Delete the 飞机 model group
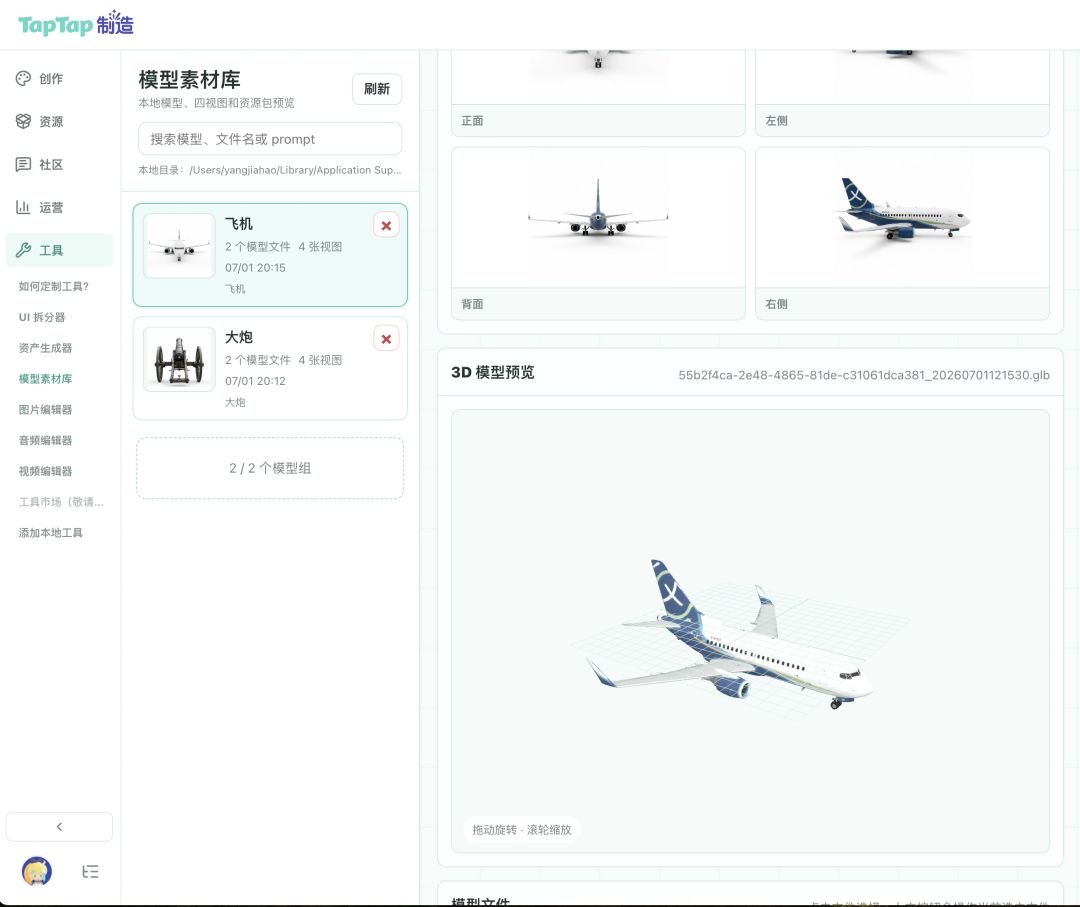 (x=386, y=225)
